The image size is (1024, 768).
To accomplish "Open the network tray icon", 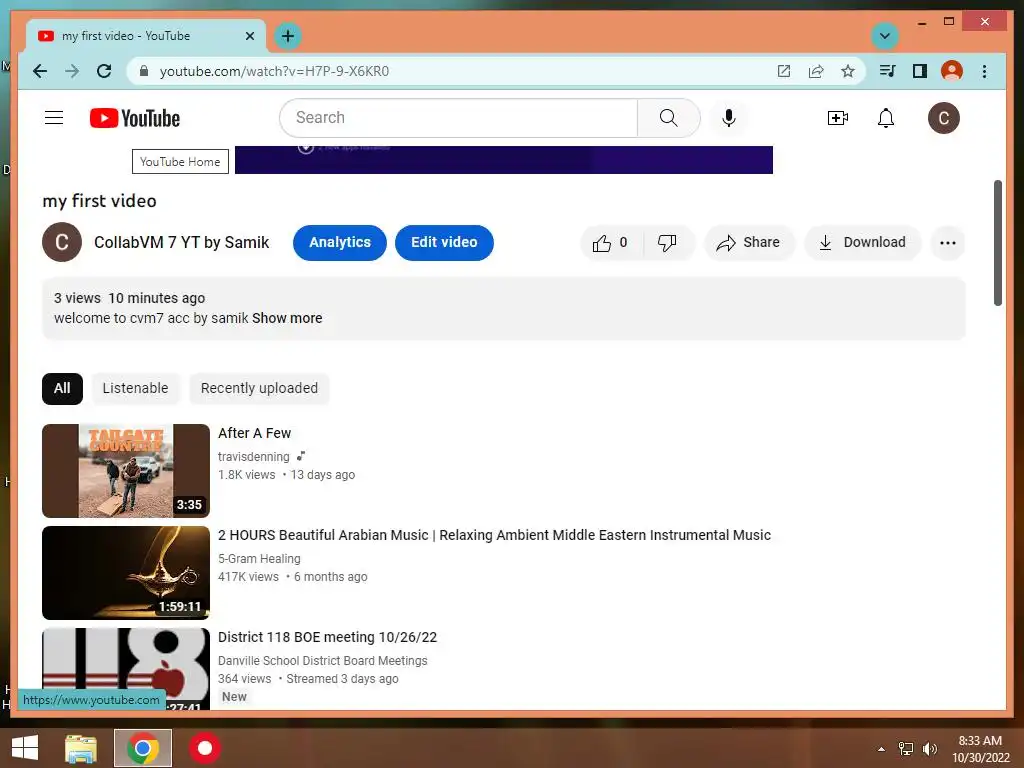I will [x=906, y=749].
